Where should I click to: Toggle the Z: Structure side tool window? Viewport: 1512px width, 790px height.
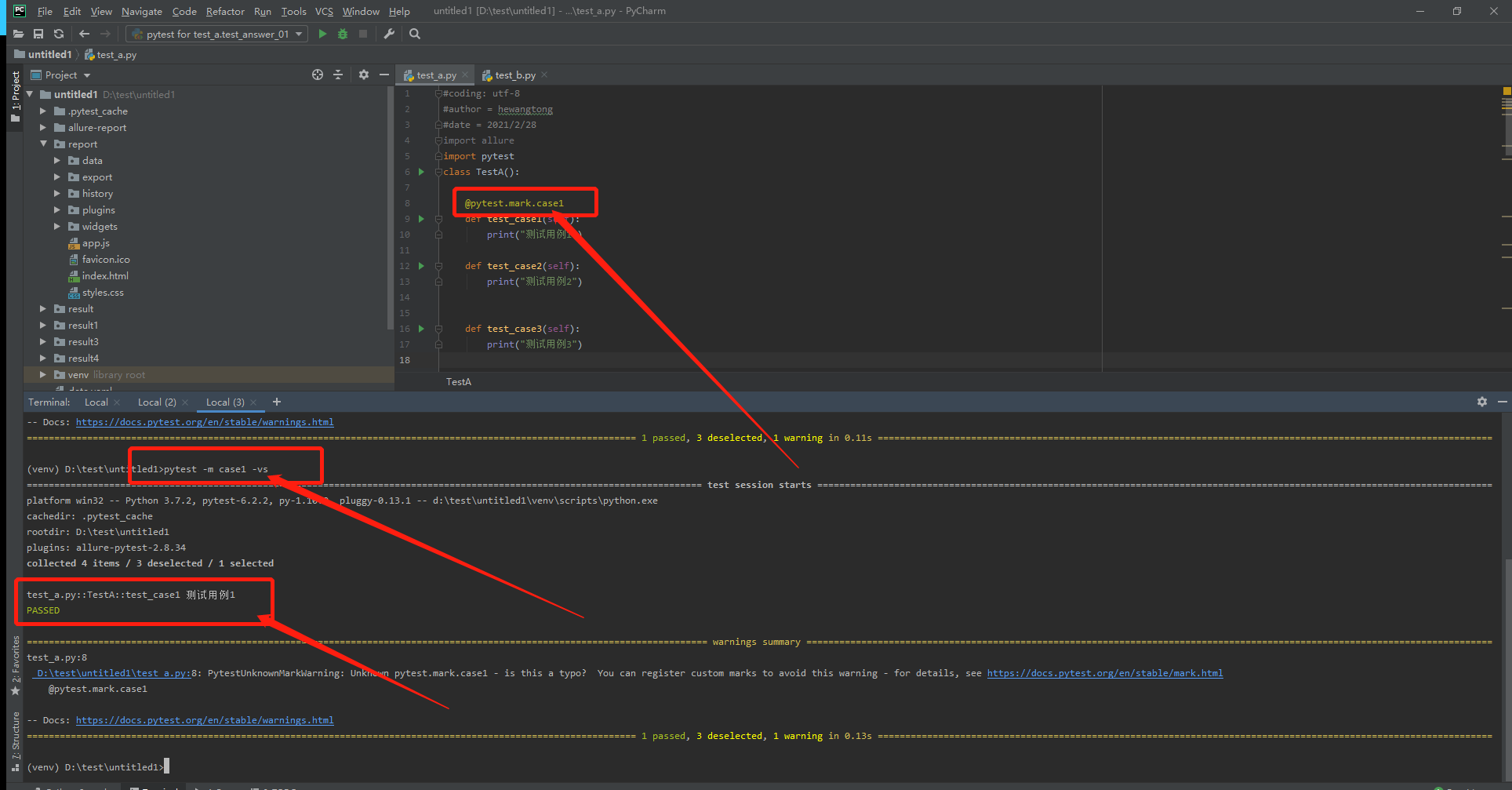coord(15,741)
